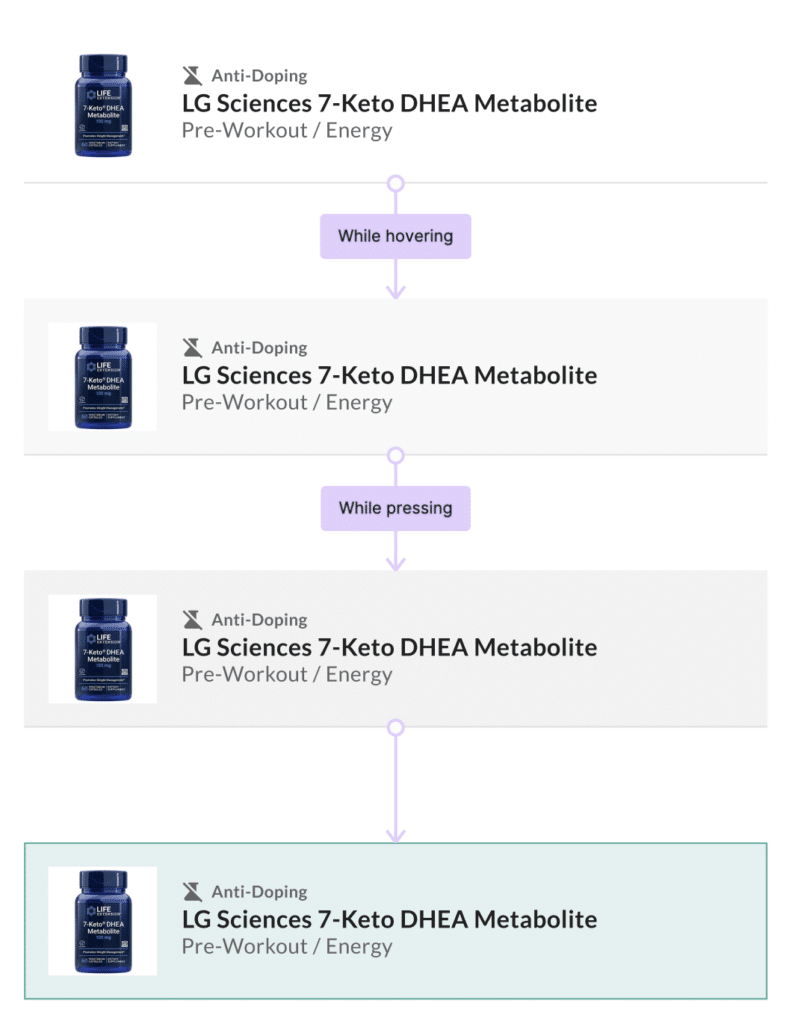
Task: Select bottle thumbnail in teal selected row
Action: pyautogui.click(x=103, y=921)
